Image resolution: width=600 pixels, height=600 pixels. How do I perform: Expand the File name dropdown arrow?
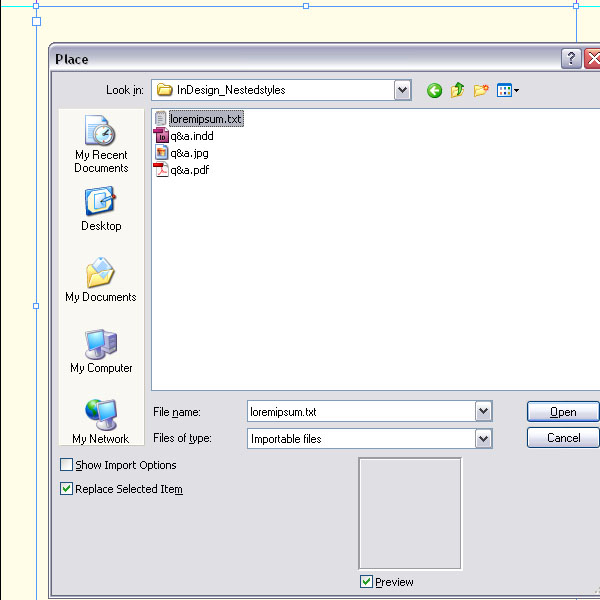point(484,411)
